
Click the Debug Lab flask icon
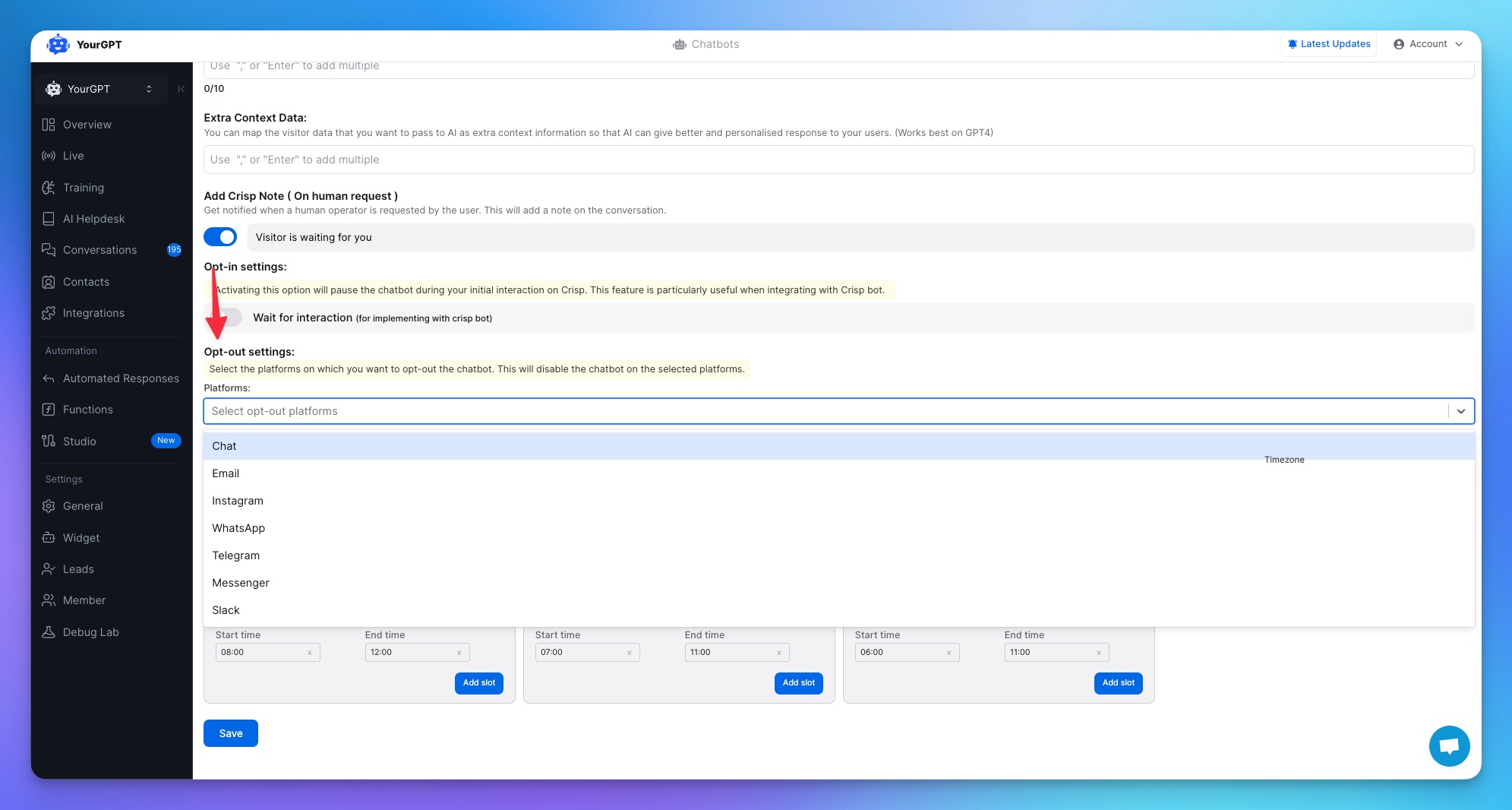tap(49, 632)
